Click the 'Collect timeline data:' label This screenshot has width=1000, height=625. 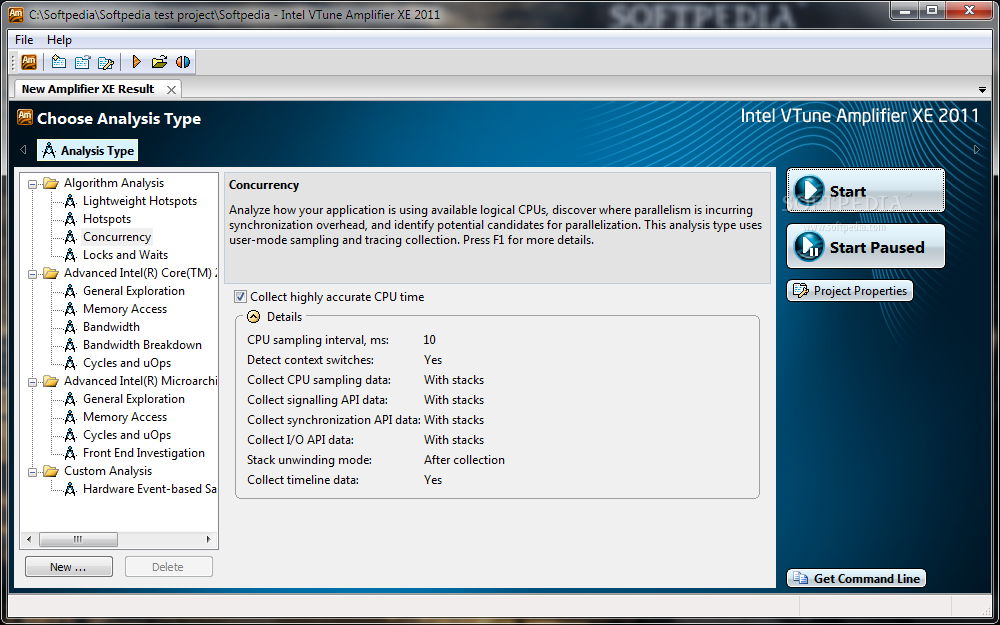303,480
